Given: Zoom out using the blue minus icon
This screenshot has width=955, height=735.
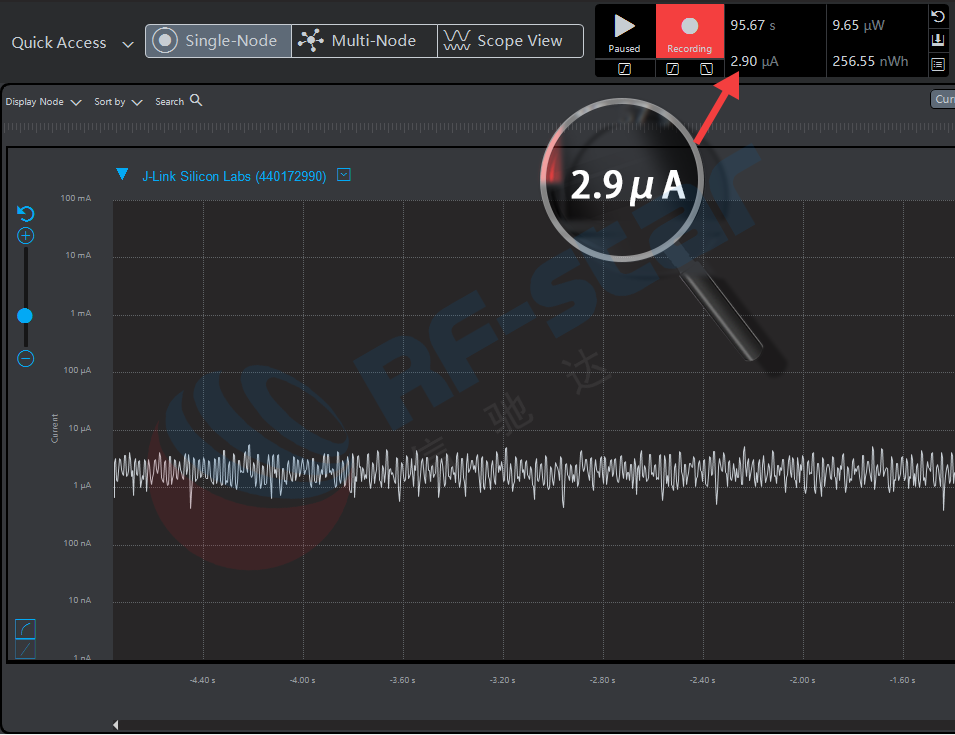Looking at the screenshot, I should pos(26,358).
